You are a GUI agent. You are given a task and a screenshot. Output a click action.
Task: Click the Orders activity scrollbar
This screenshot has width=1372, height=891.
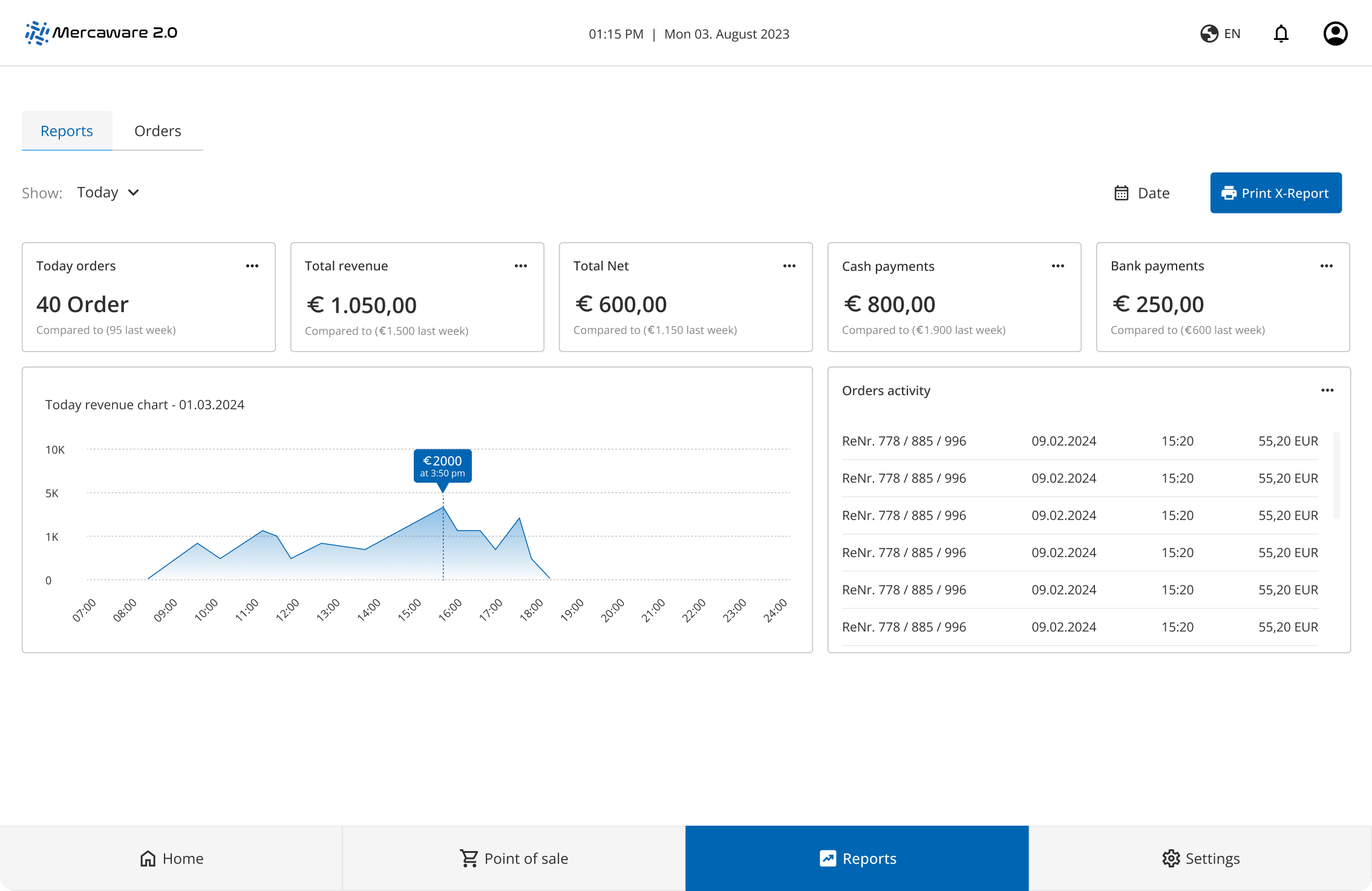pos(1336,475)
